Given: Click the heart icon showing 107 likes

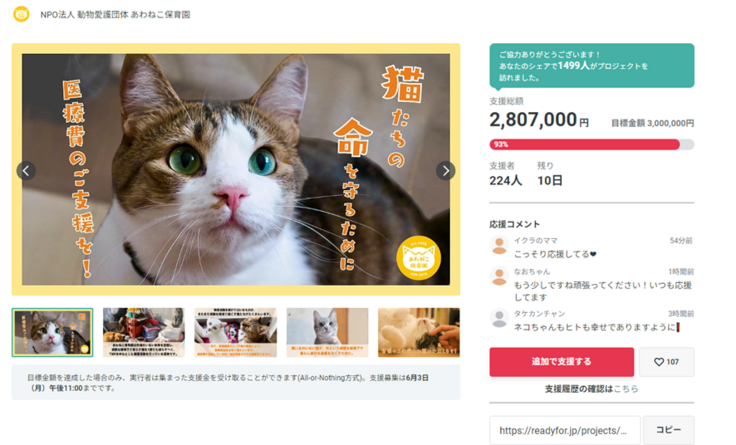Looking at the screenshot, I should tap(659, 362).
